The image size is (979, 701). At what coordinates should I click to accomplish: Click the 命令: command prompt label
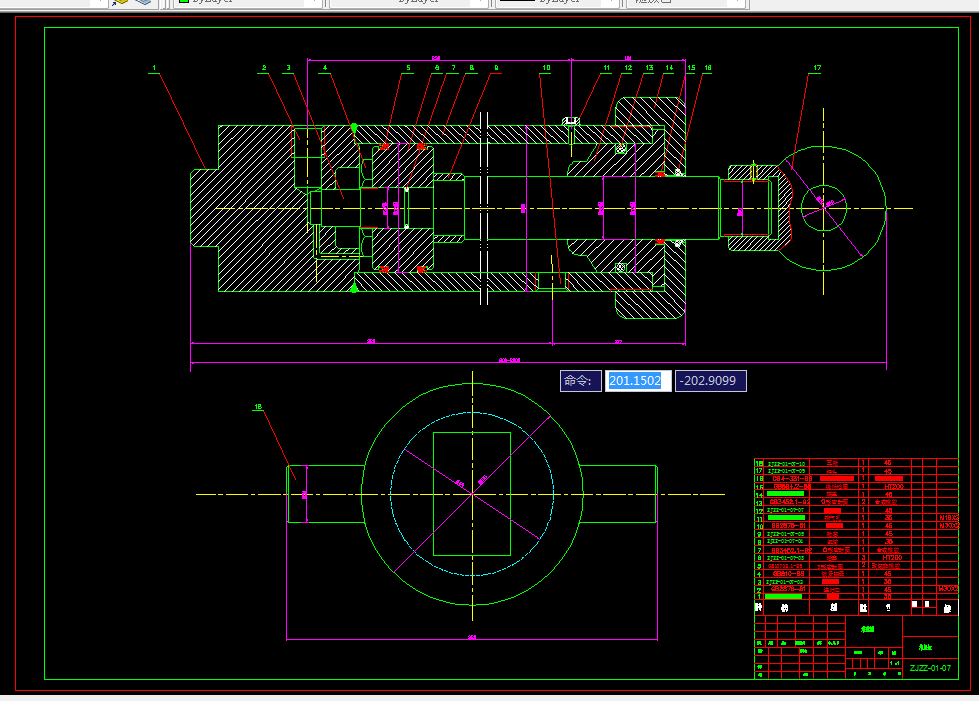(x=581, y=381)
